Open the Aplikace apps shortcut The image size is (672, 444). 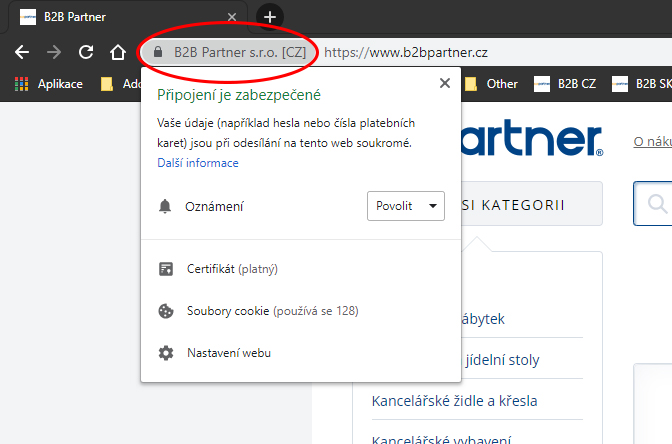(x=49, y=84)
